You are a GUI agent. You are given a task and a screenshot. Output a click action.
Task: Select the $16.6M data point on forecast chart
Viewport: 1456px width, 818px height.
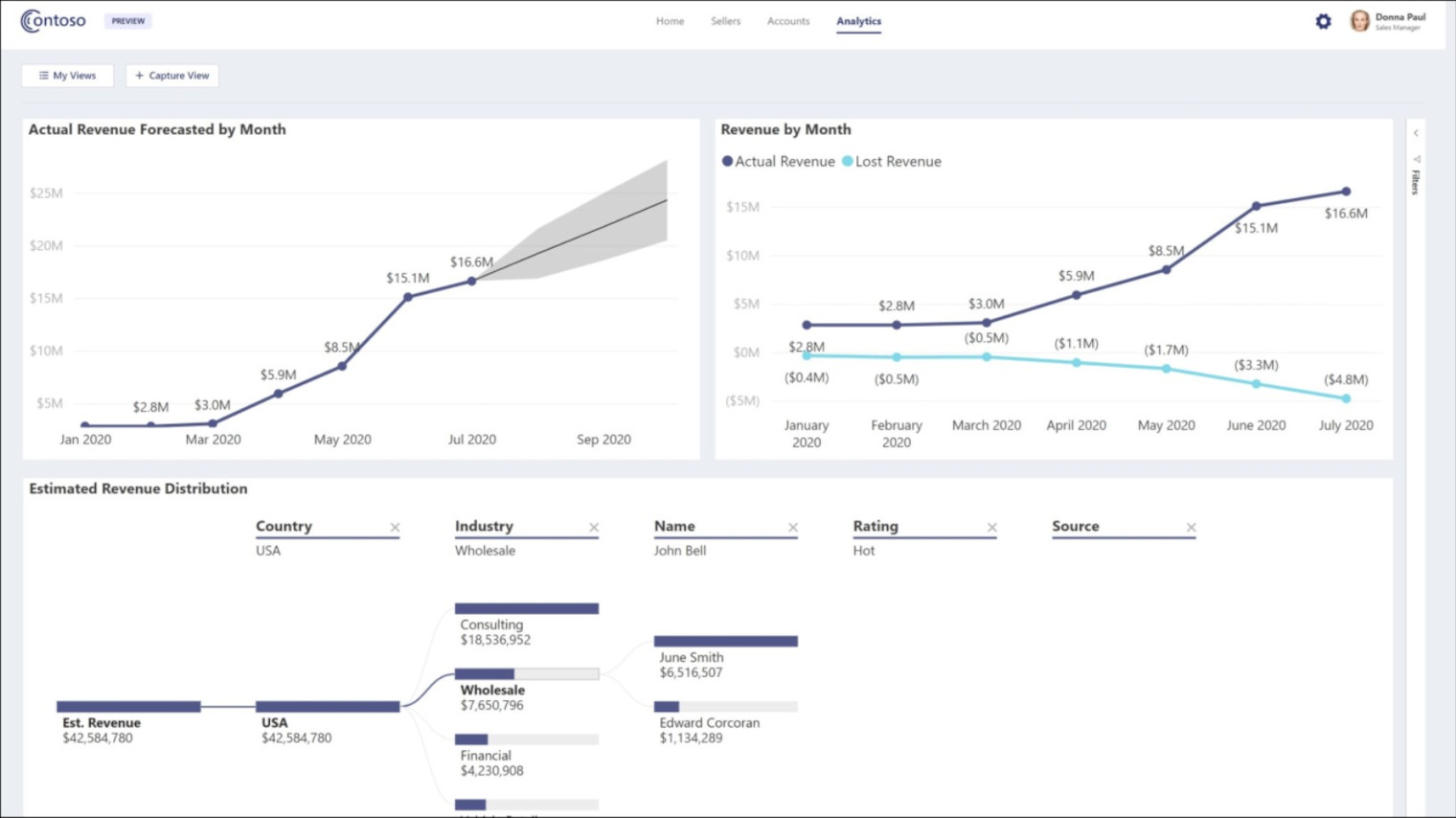click(470, 281)
